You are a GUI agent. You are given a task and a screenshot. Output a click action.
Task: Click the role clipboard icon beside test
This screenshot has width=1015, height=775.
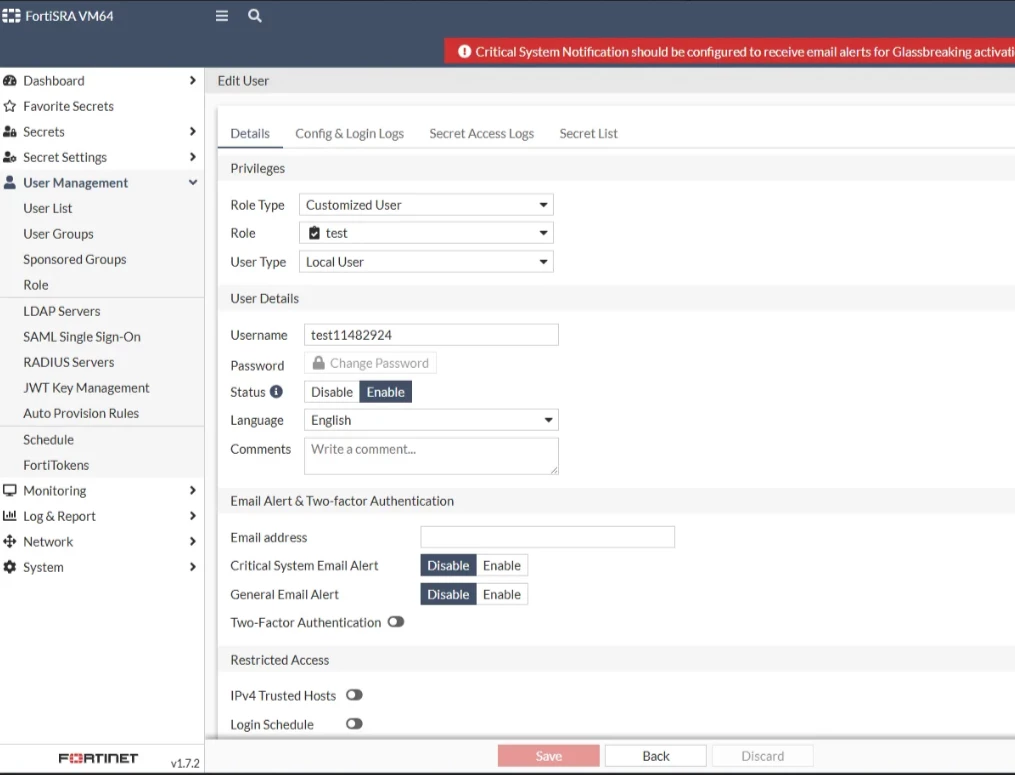314,233
